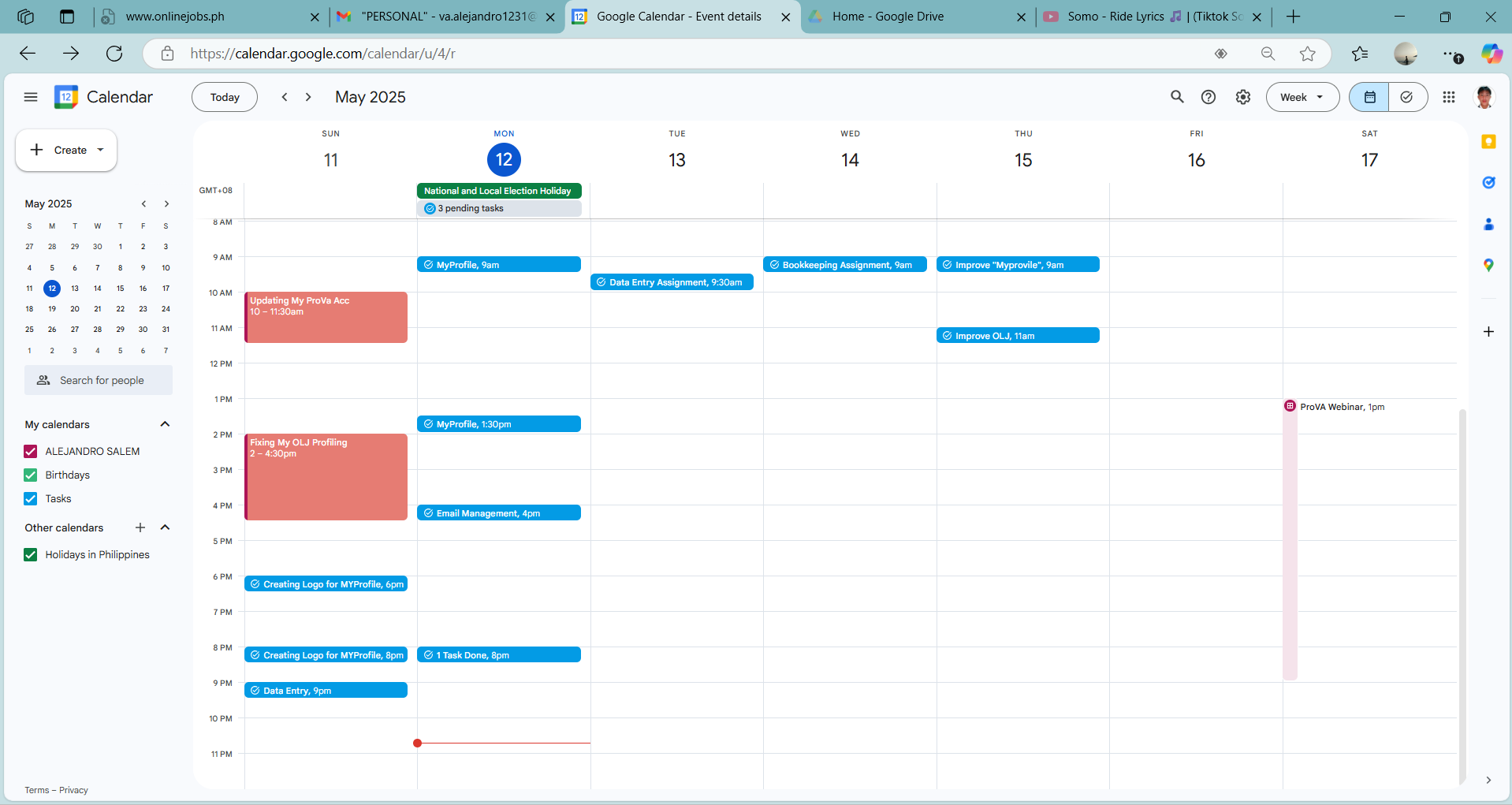Viewport: 1512px width, 805px height.
Task: Expand 3 pending tasks on Monday
Action: pyautogui.click(x=499, y=208)
